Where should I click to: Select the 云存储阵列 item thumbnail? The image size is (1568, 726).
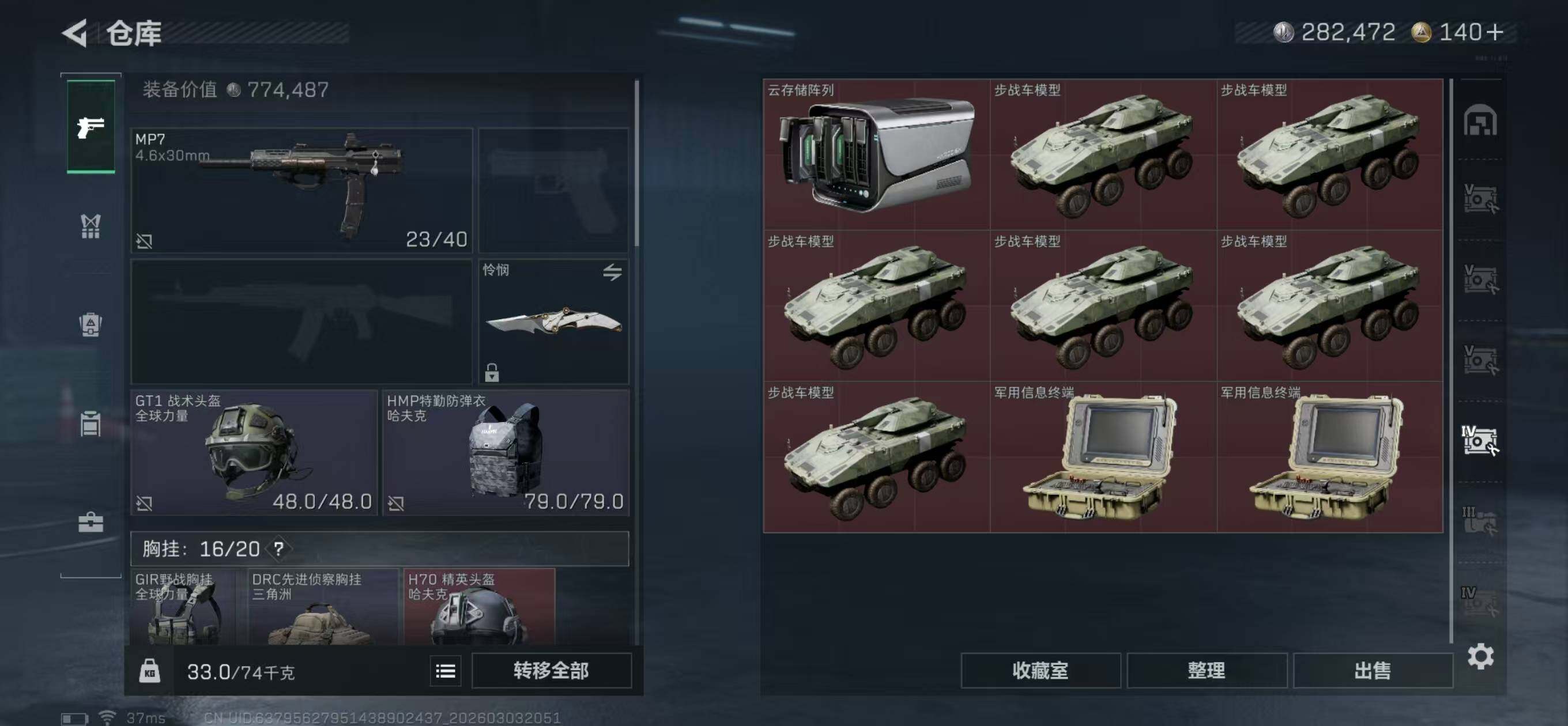(876, 154)
